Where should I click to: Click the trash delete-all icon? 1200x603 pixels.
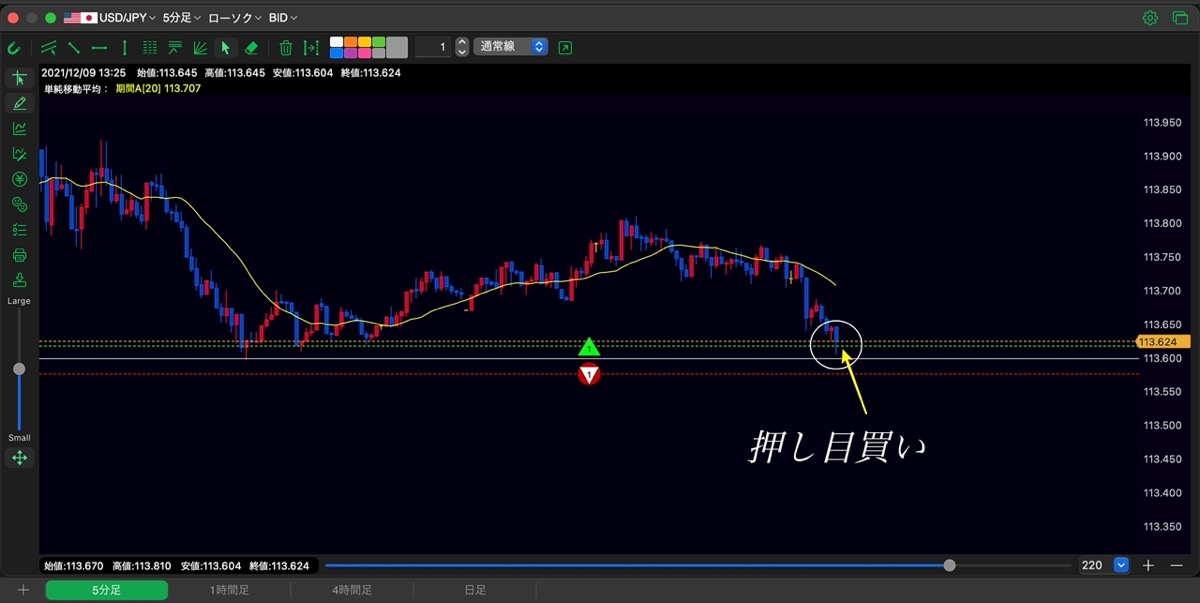(x=285, y=47)
